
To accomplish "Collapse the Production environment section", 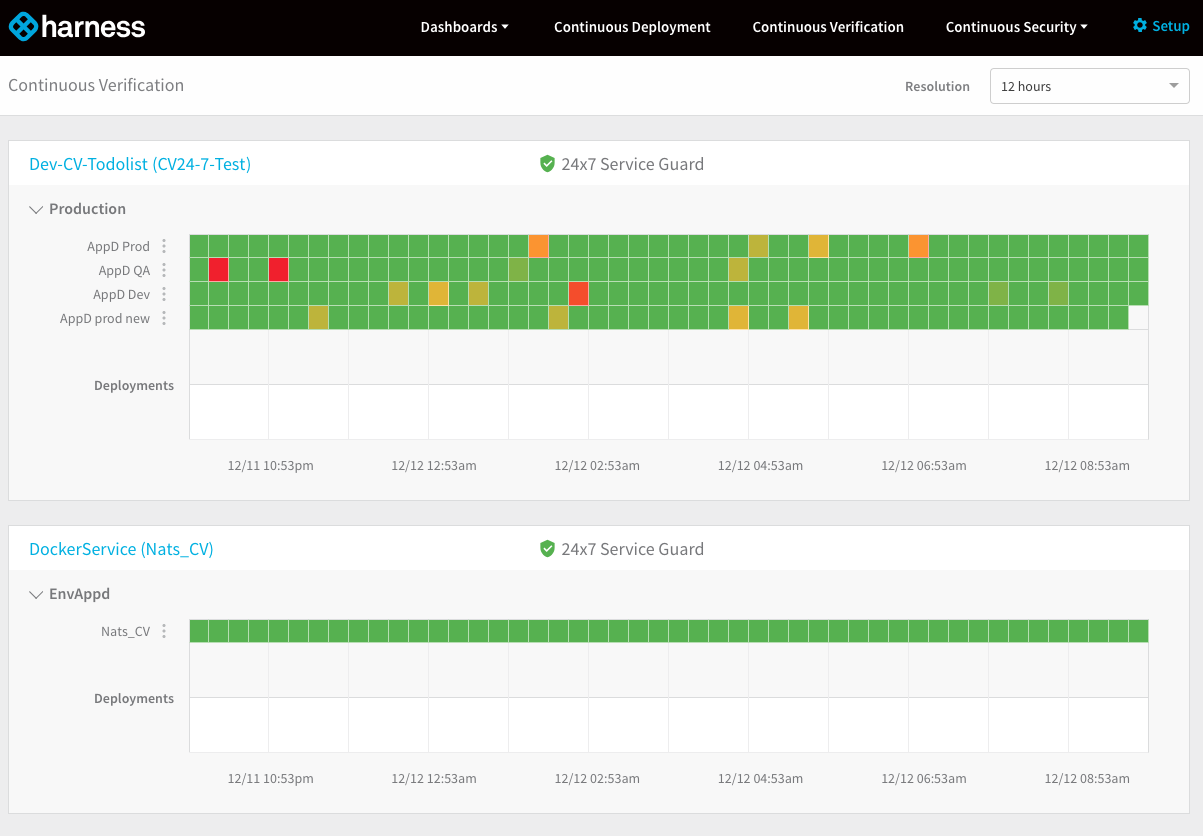I will 37,209.
